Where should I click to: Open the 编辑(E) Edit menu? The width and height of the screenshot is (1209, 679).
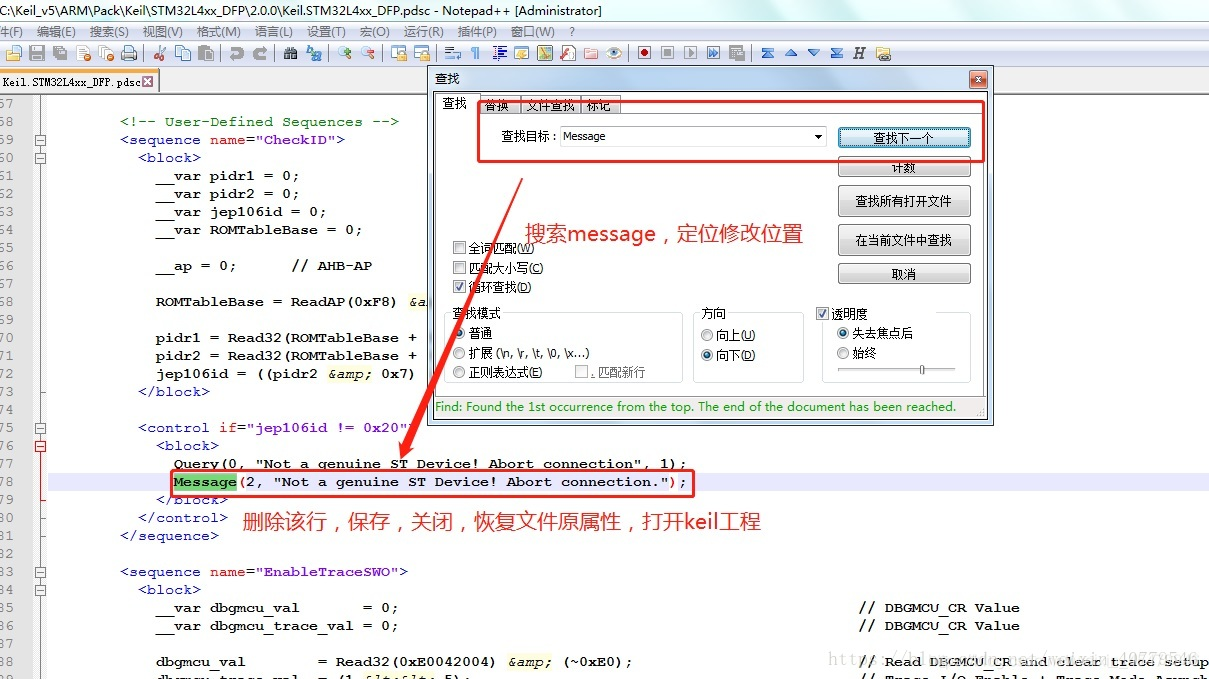pyautogui.click(x=55, y=31)
